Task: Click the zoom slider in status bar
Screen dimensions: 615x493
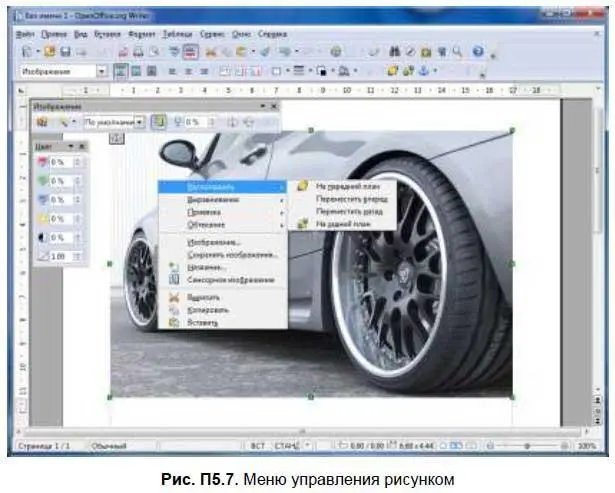Action: [528, 446]
